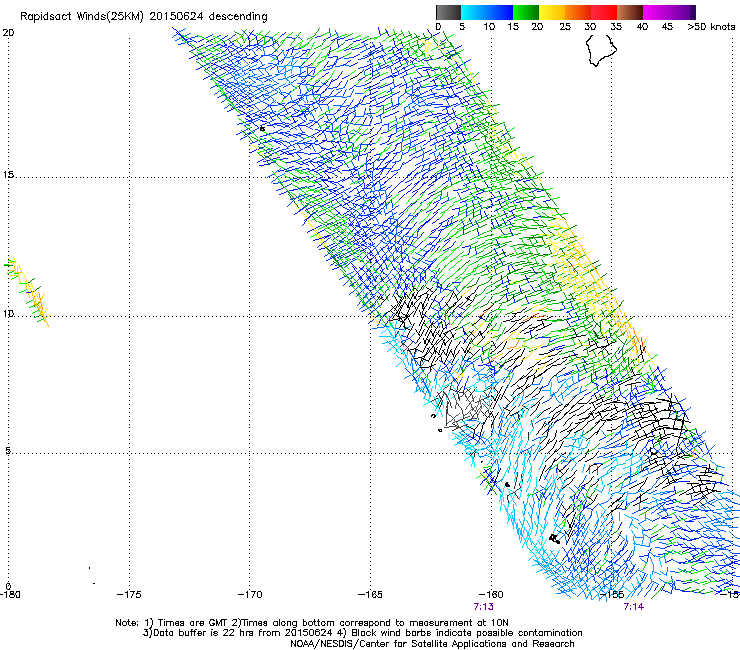This screenshot has height=650, width=740.
Task: Click the cyan 5-10 knots legend segment
Action: pyautogui.click(x=474, y=12)
